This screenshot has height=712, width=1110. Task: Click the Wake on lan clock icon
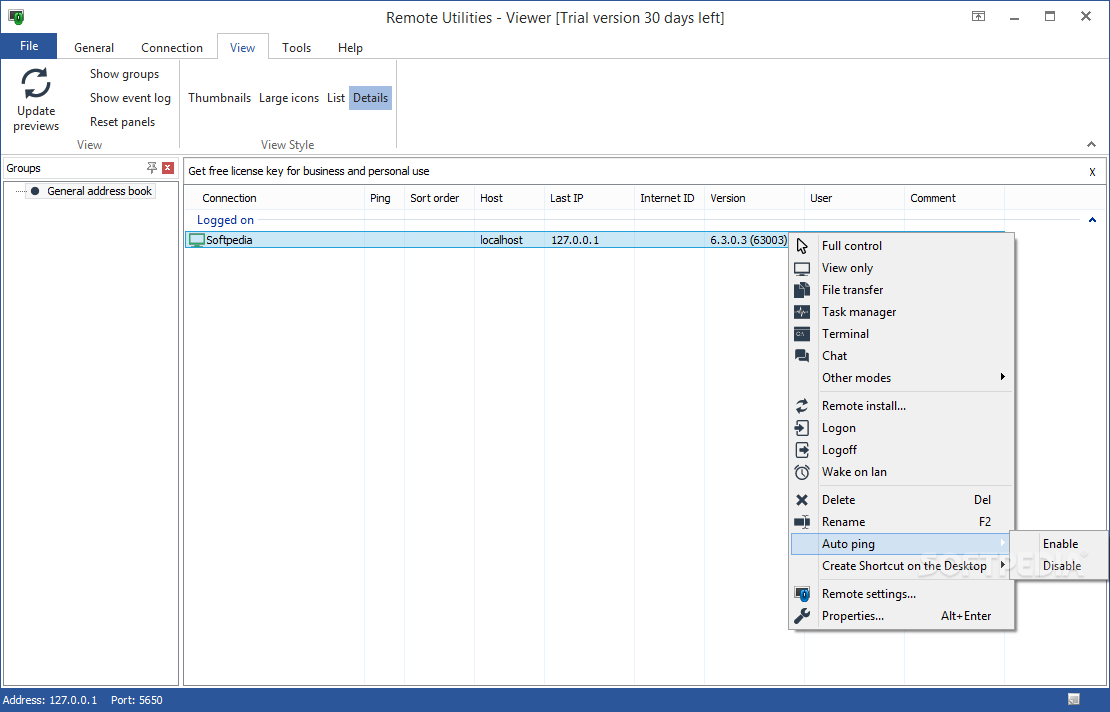(801, 472)
